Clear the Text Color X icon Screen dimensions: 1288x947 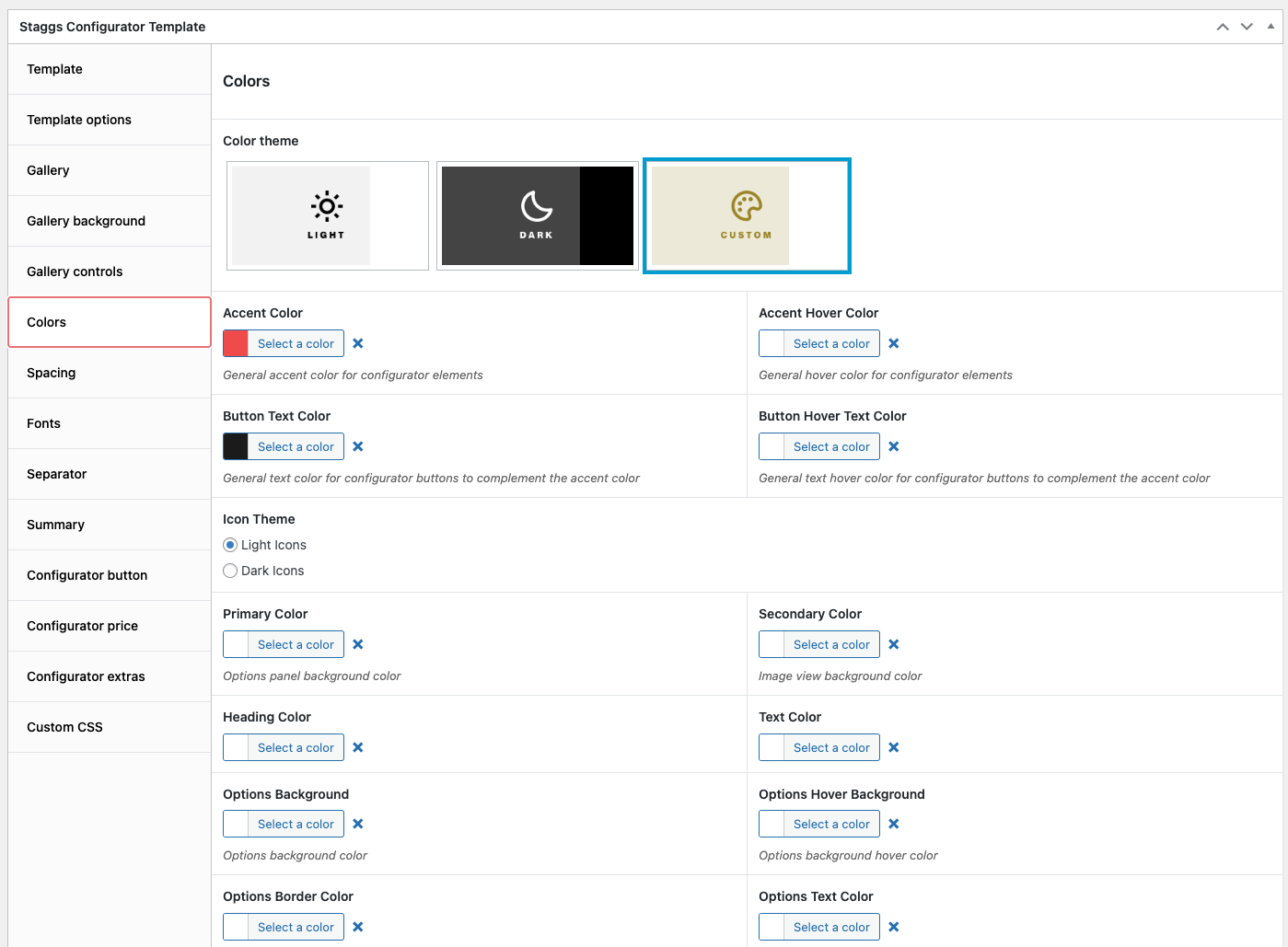(x=894, y=747)
